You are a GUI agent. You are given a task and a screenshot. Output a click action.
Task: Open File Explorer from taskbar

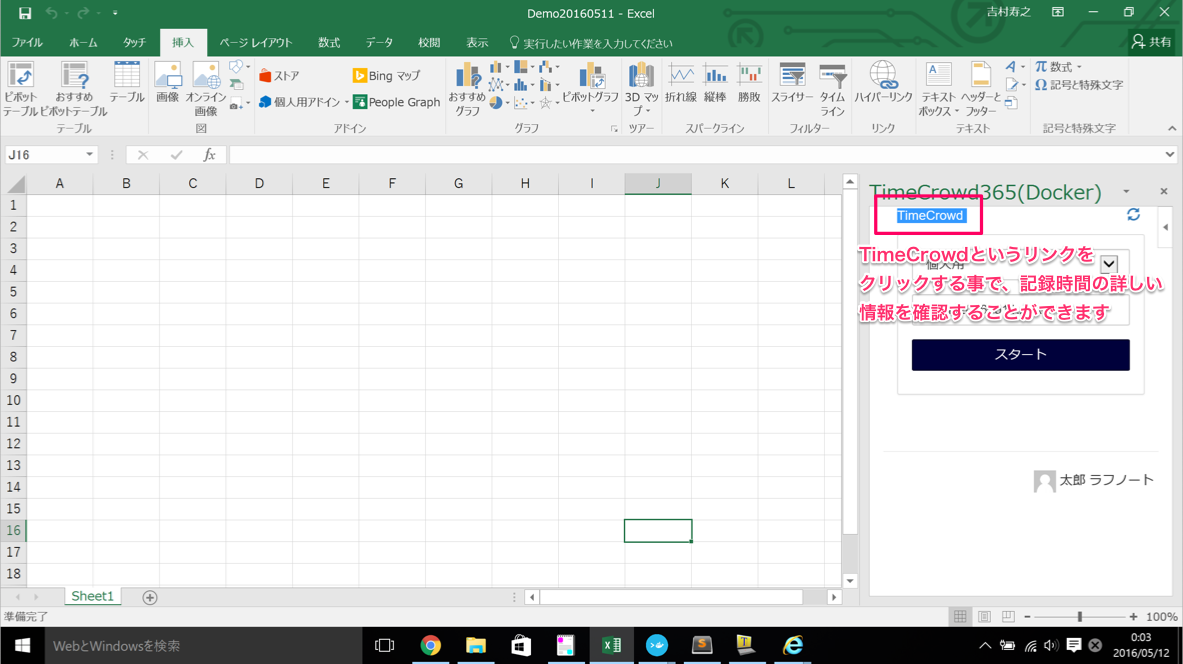coord(475,645)
